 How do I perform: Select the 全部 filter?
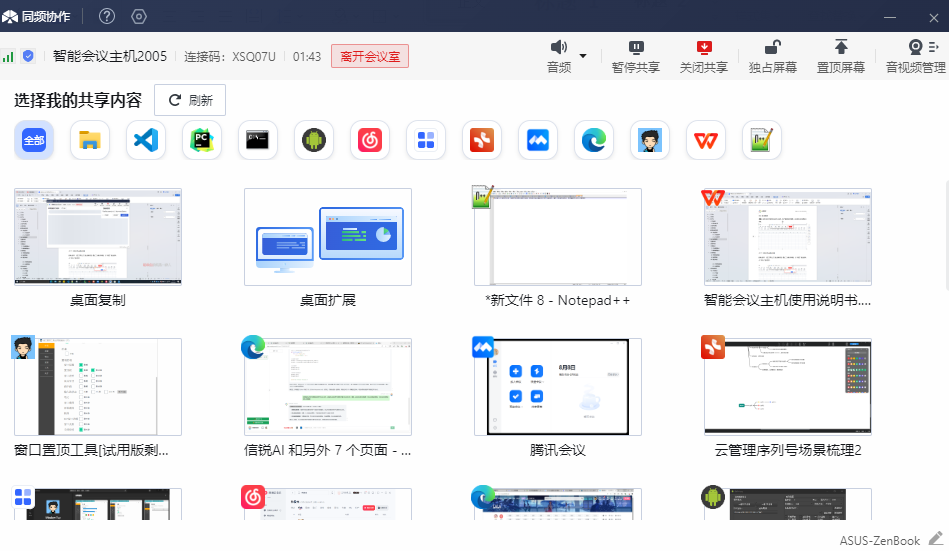[34, 140]
